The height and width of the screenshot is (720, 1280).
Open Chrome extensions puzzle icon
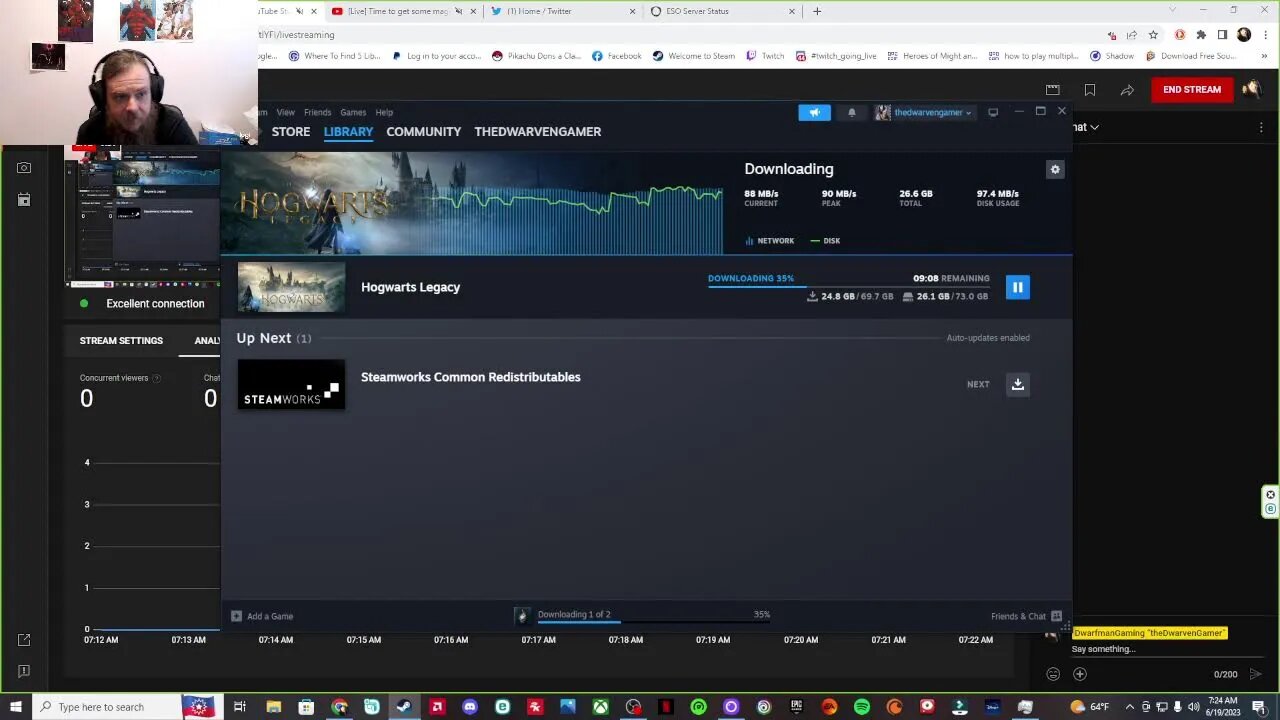[1201, 34]
